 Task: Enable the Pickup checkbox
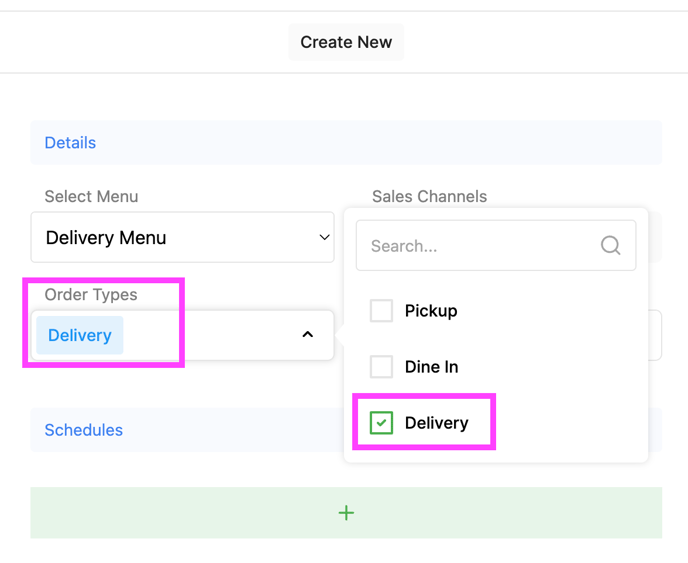click(381, 311)
